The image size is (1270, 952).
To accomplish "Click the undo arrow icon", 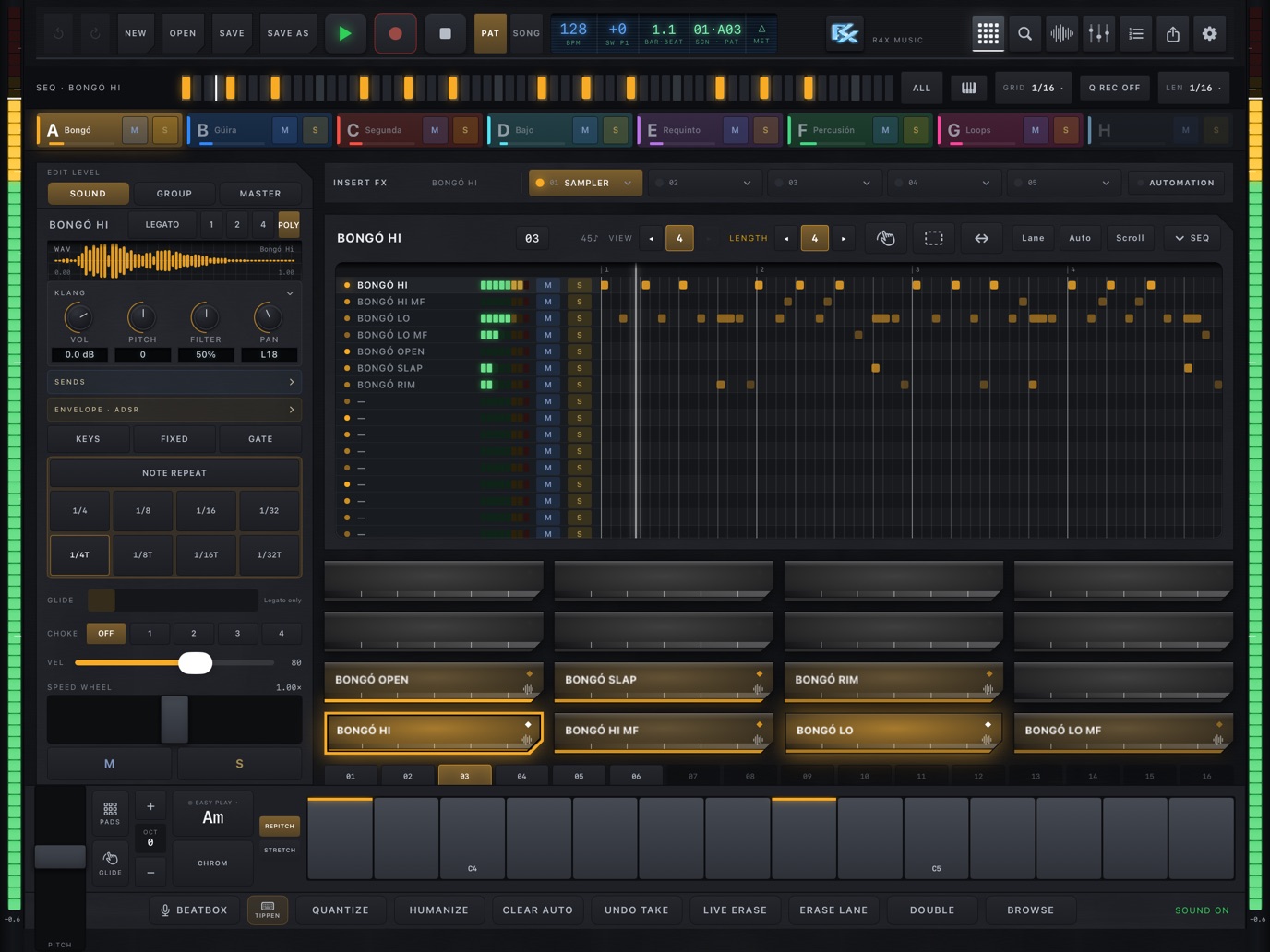I will [x=58, y=33].
